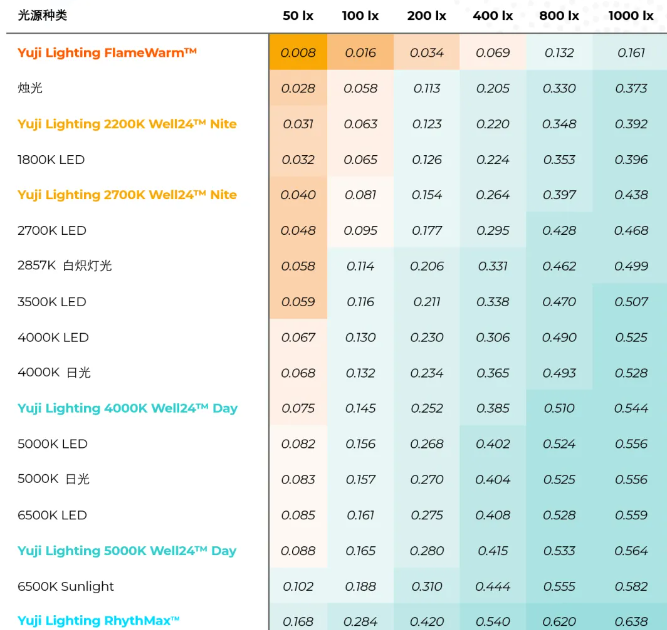Select the 0.397 cell

point(559,195)
